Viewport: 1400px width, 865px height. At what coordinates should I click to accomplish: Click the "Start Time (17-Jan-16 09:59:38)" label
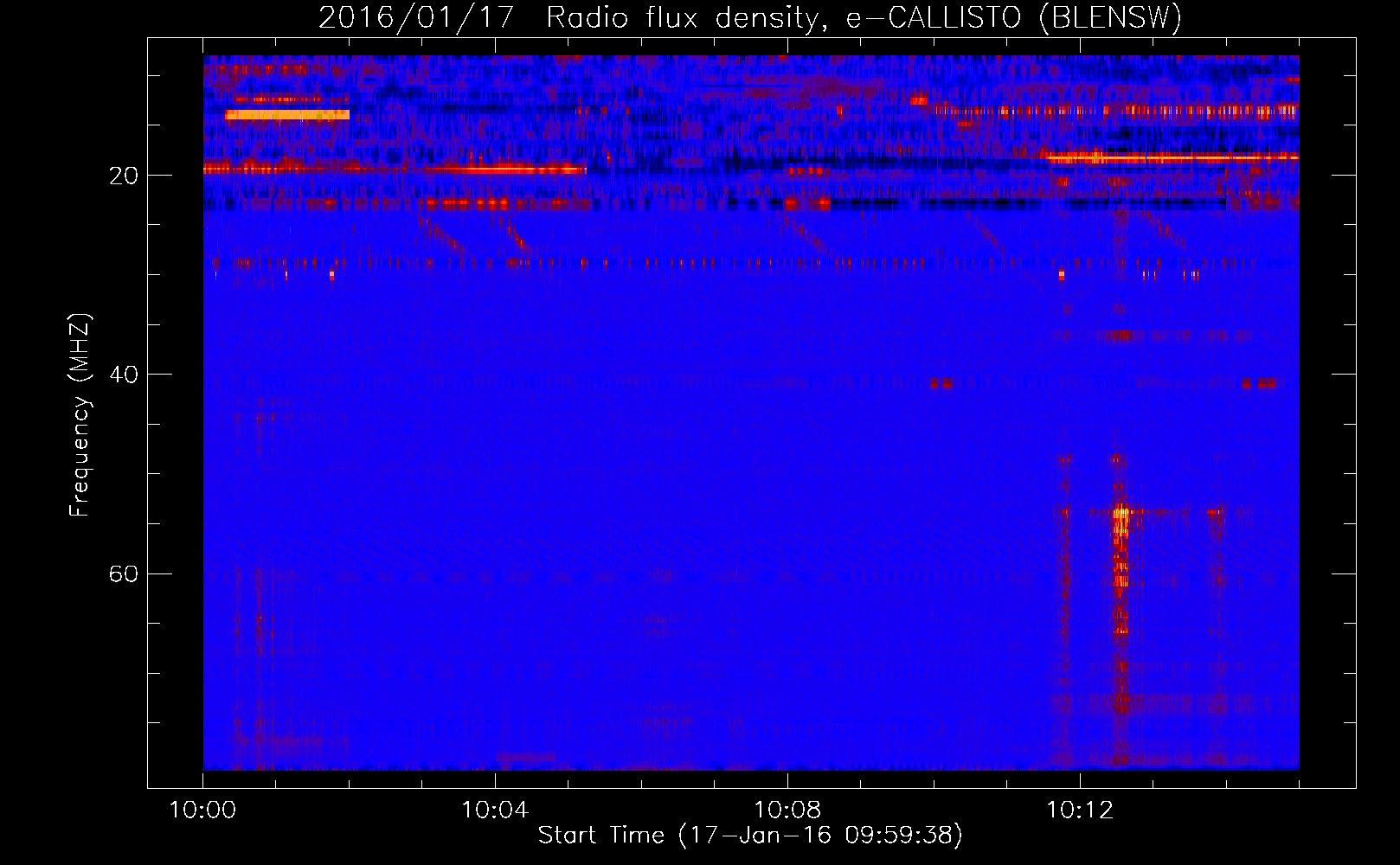[x=750, y=836]
